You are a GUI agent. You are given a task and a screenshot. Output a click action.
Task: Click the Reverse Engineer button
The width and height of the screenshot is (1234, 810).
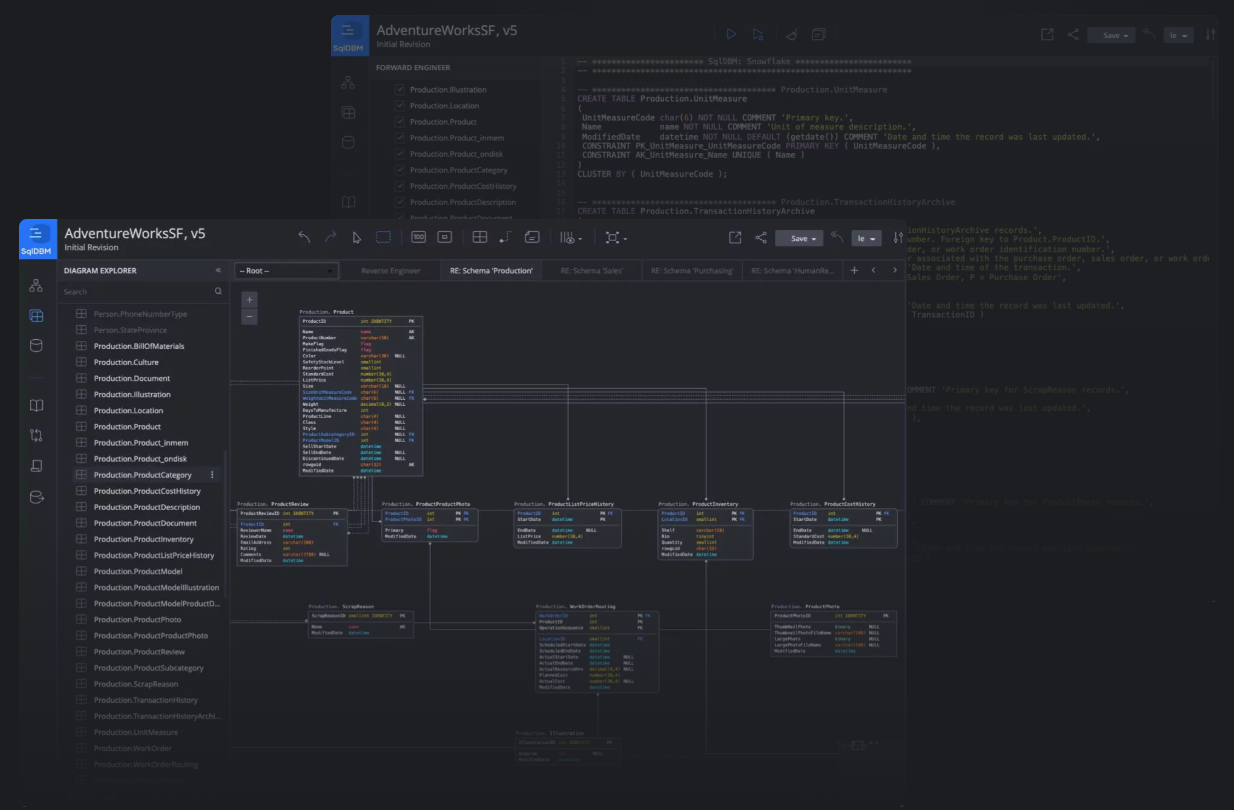pos(392,270)
